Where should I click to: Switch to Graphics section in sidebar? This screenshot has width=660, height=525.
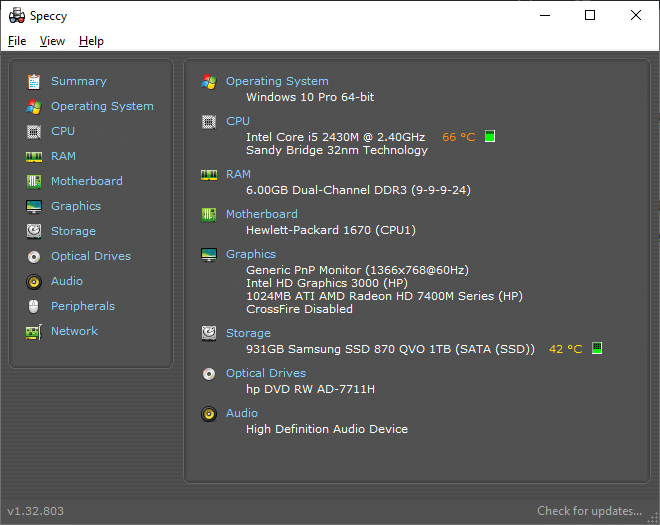76,206
